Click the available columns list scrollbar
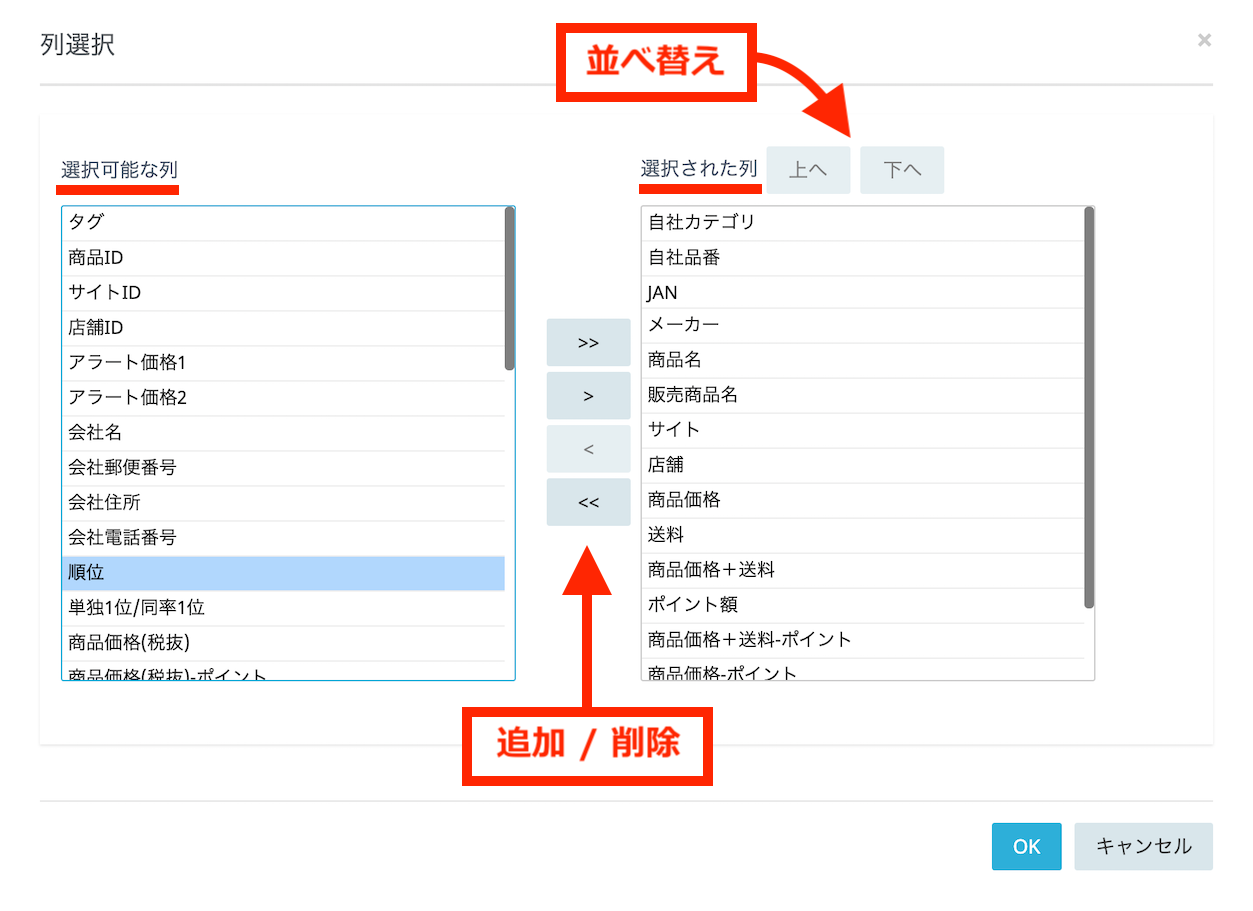 (510, 289)
